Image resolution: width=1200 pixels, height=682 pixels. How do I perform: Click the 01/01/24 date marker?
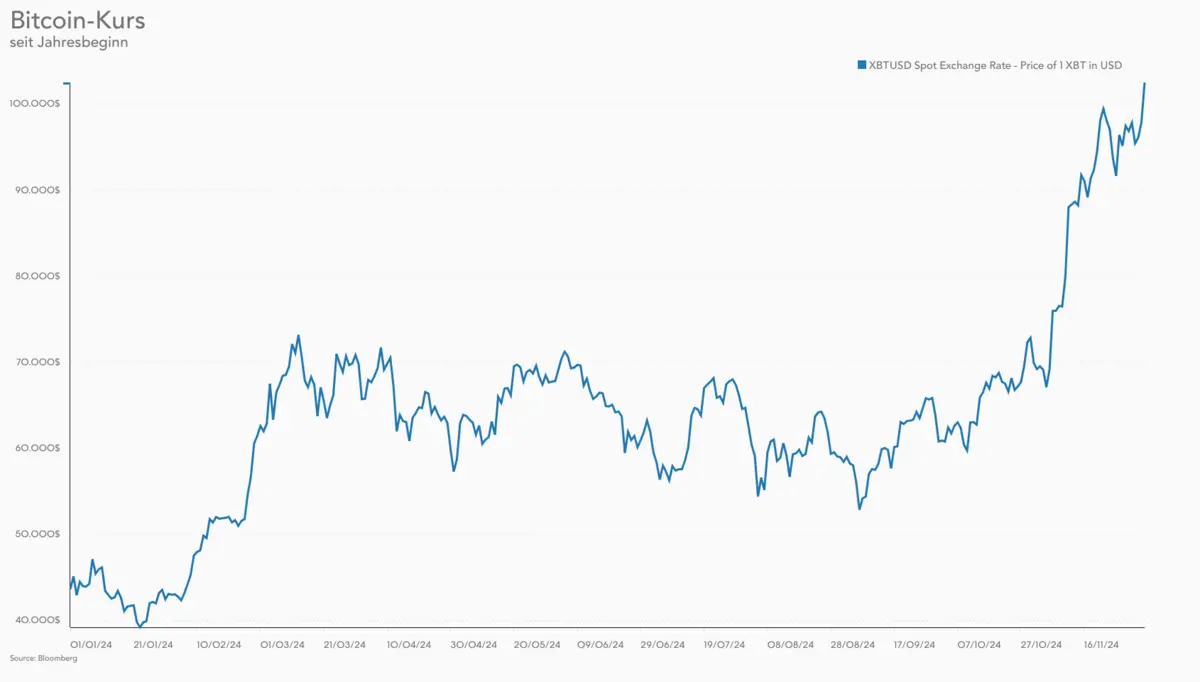[x=90, y=645]
